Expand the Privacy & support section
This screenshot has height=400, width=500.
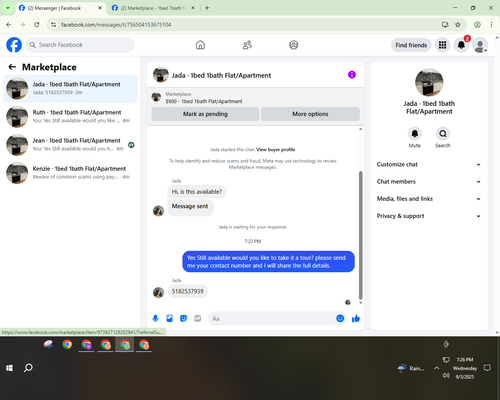(x=429, y=216)
